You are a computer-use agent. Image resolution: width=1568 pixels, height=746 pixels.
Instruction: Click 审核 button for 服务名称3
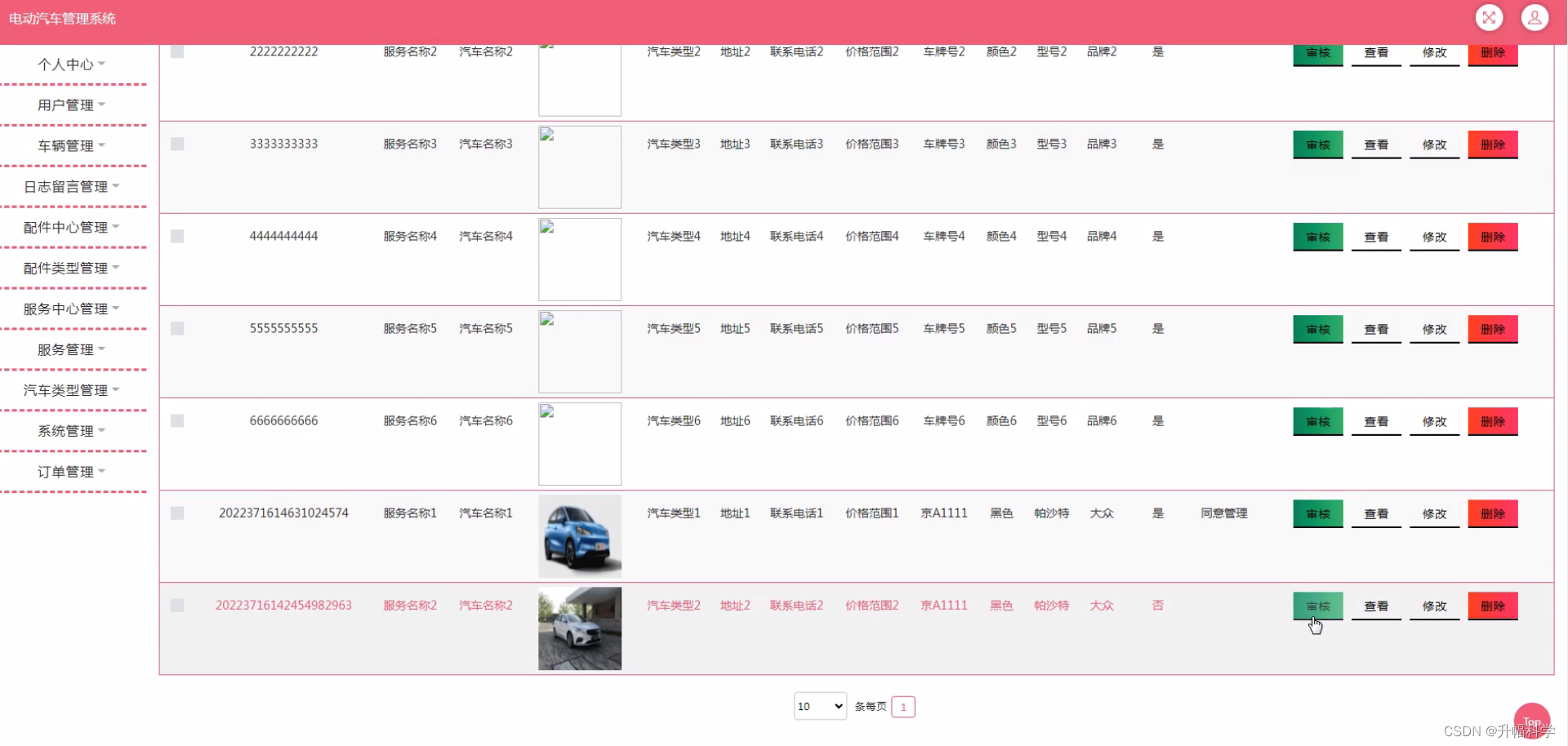pos(1317,144)
